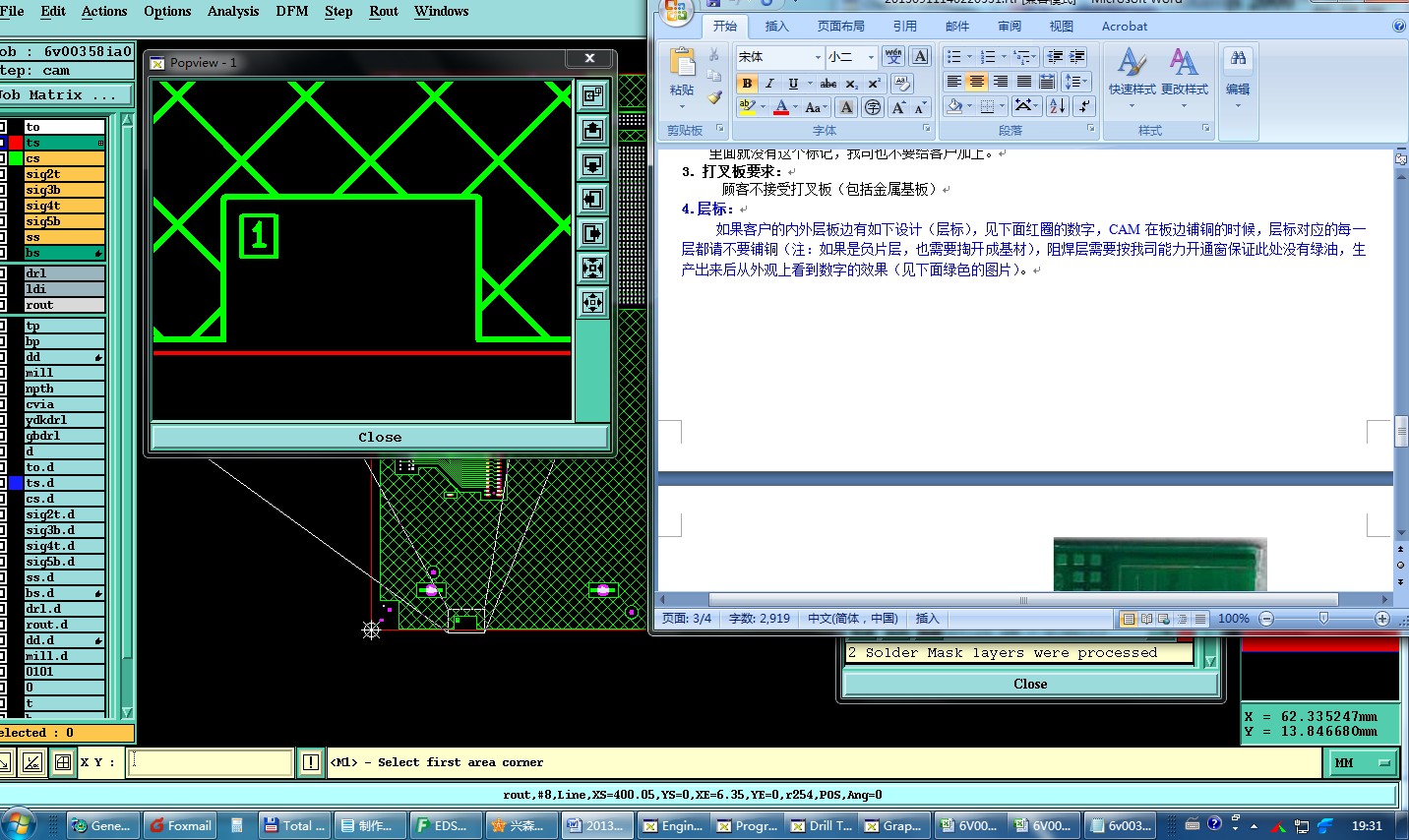Screen dimensions: 1409x840
Task: Click the Sort A-Z icon
Action: point(1057,106)
